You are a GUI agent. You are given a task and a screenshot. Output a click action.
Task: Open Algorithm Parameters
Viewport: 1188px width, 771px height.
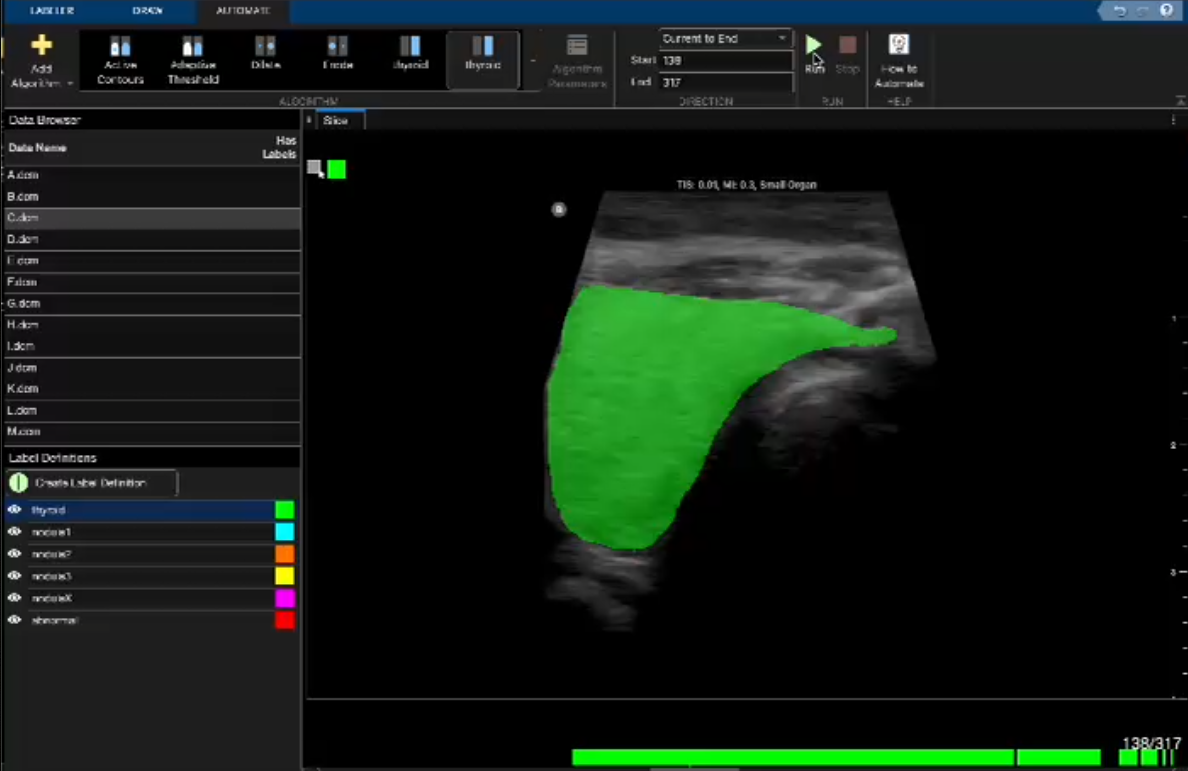pos(576,58)
